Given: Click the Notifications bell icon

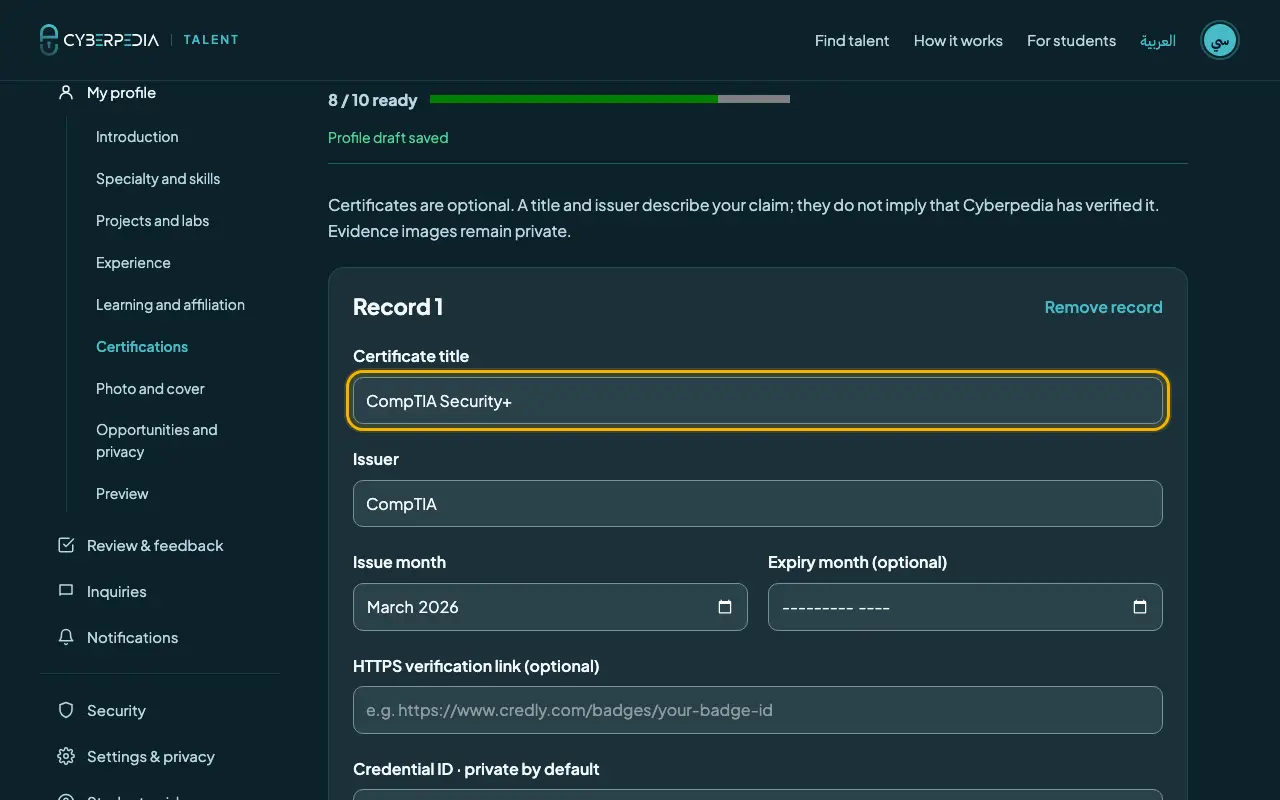Looking at the screenshot, I should 66,637.
